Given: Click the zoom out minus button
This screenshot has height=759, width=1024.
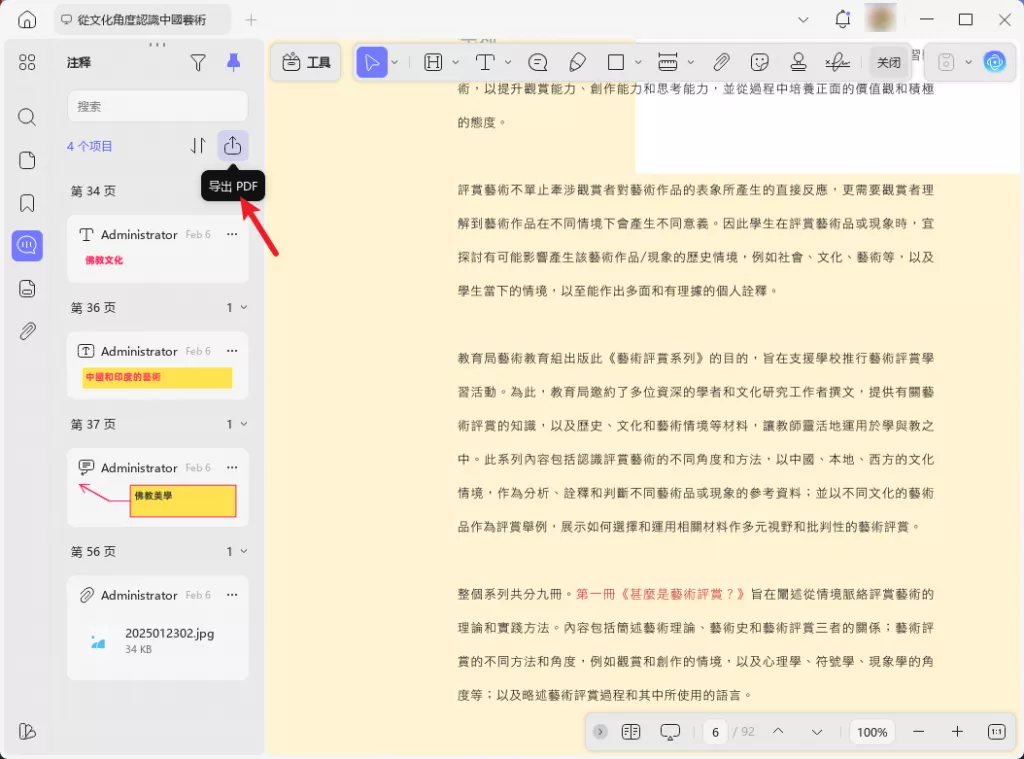Looking at the screenshot, I should (918, 732).
